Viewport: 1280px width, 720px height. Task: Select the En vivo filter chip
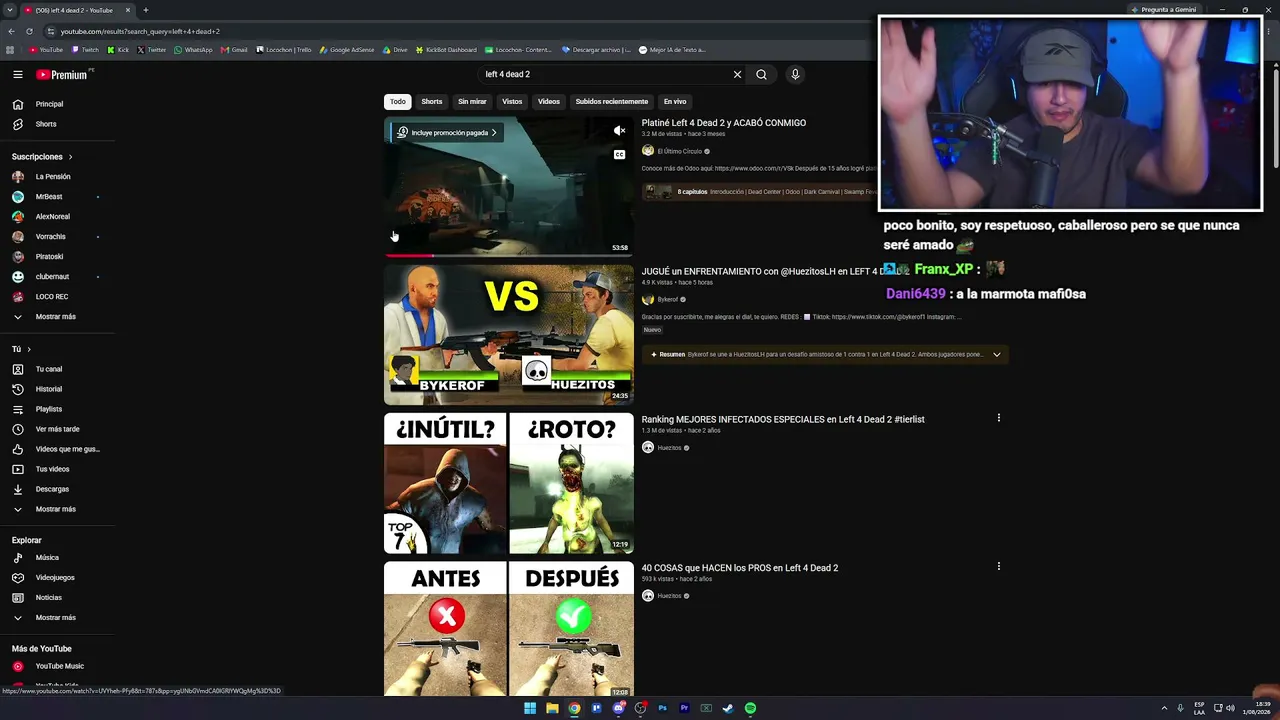pyautogui.click(x=675, y=101)
